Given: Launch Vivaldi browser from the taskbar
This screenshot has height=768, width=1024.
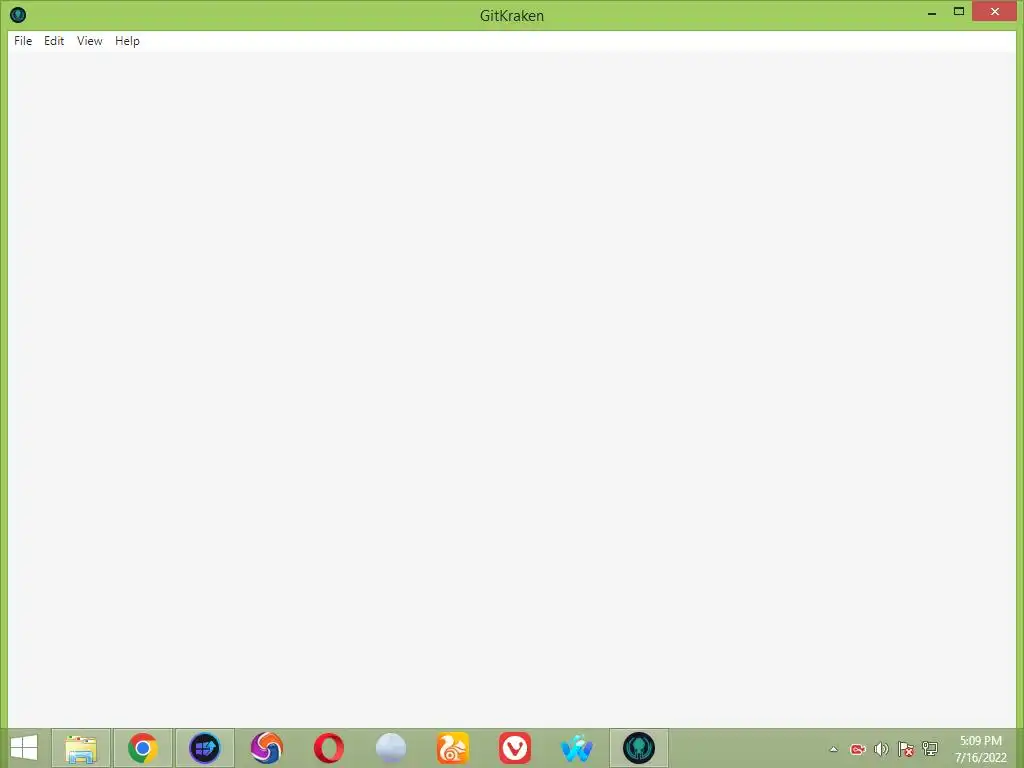Looking at the screenshot, I should [515, 748].
